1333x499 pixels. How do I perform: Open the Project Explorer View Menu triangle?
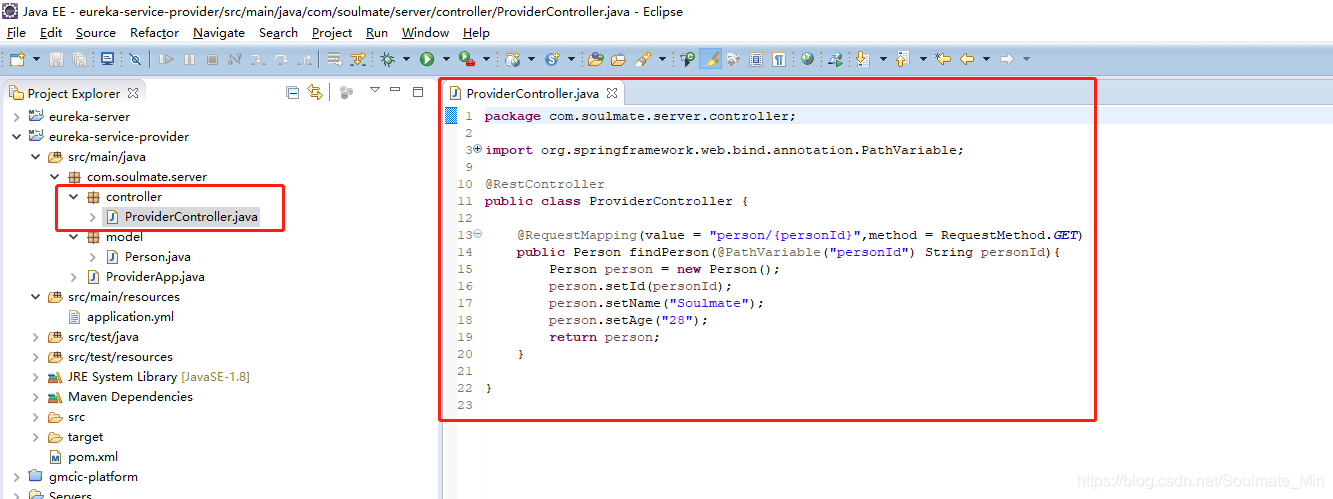point(375,91)
